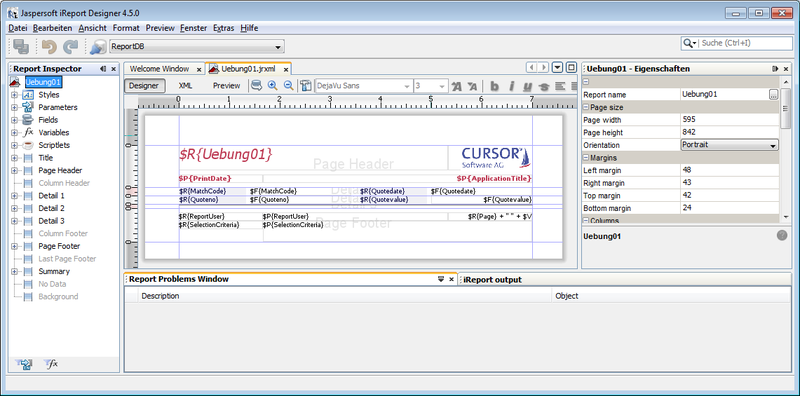Open the Orientation Portrait dropdown
The width and height of the screenshot is (800, 396).
click(773, 145)
